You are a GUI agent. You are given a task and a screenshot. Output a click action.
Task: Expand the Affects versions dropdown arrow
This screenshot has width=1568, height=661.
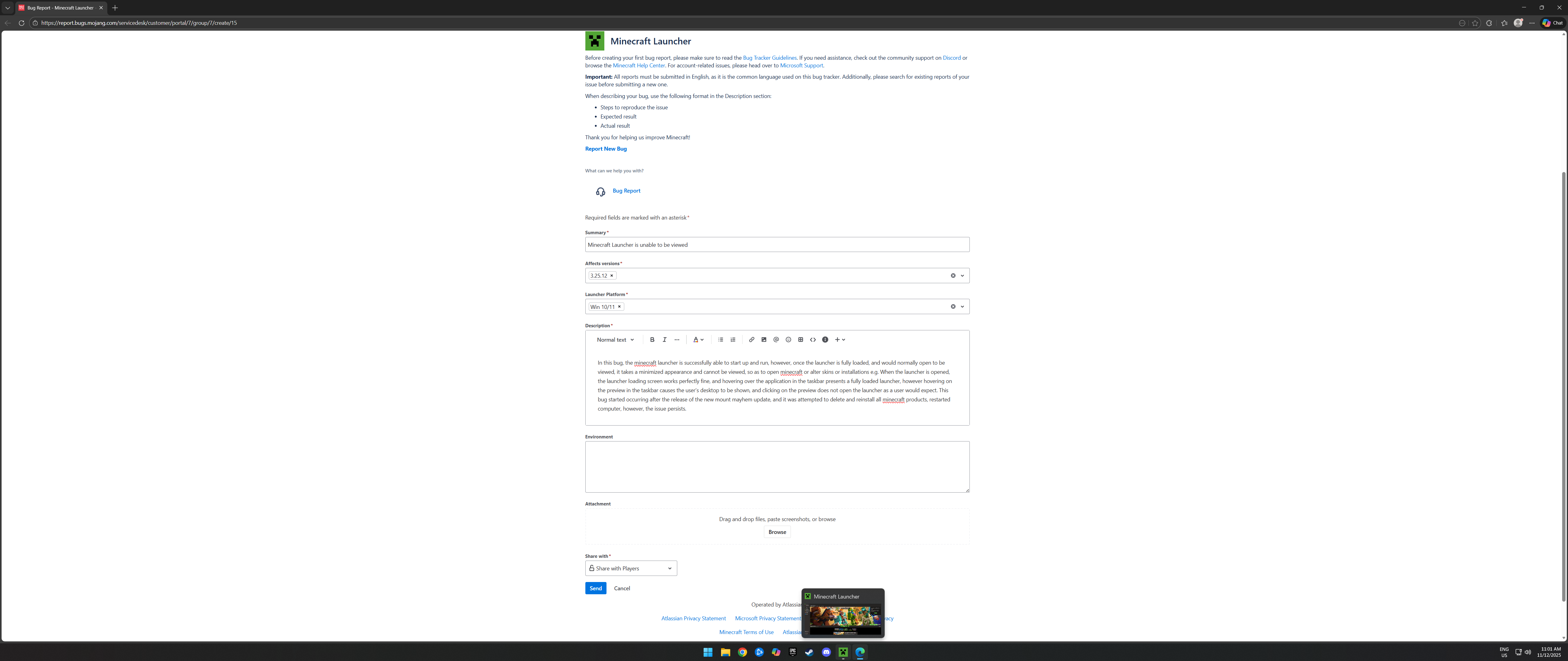[x=962, y=276]
